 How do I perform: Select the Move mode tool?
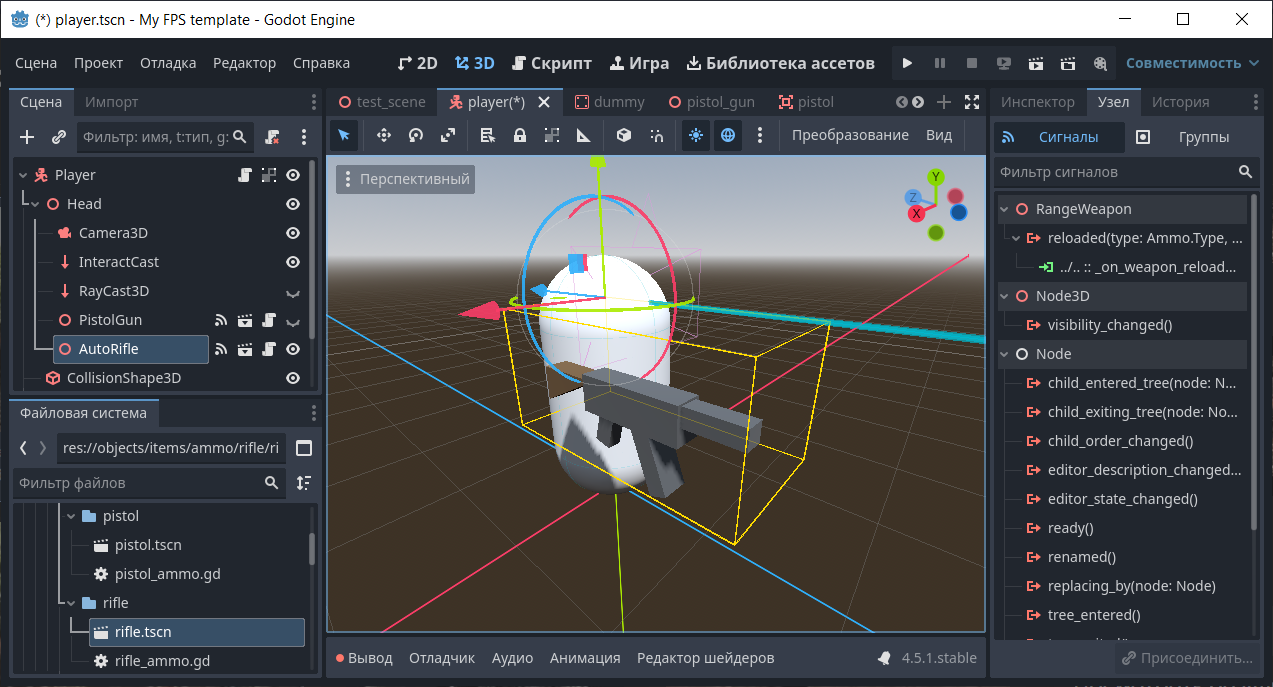click(383, 135)
